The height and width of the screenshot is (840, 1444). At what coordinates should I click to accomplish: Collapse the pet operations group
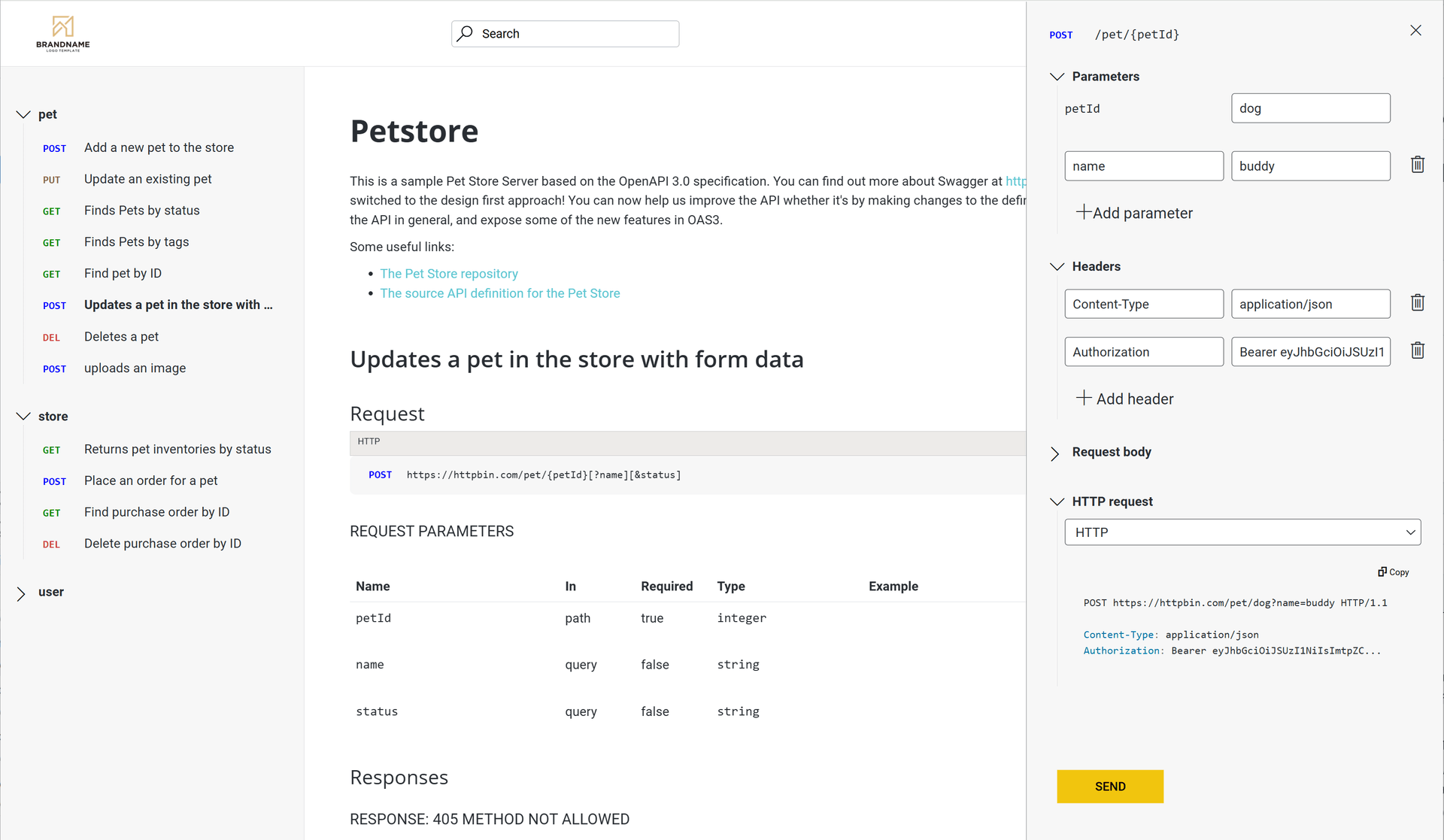click(x=23, y=114)
